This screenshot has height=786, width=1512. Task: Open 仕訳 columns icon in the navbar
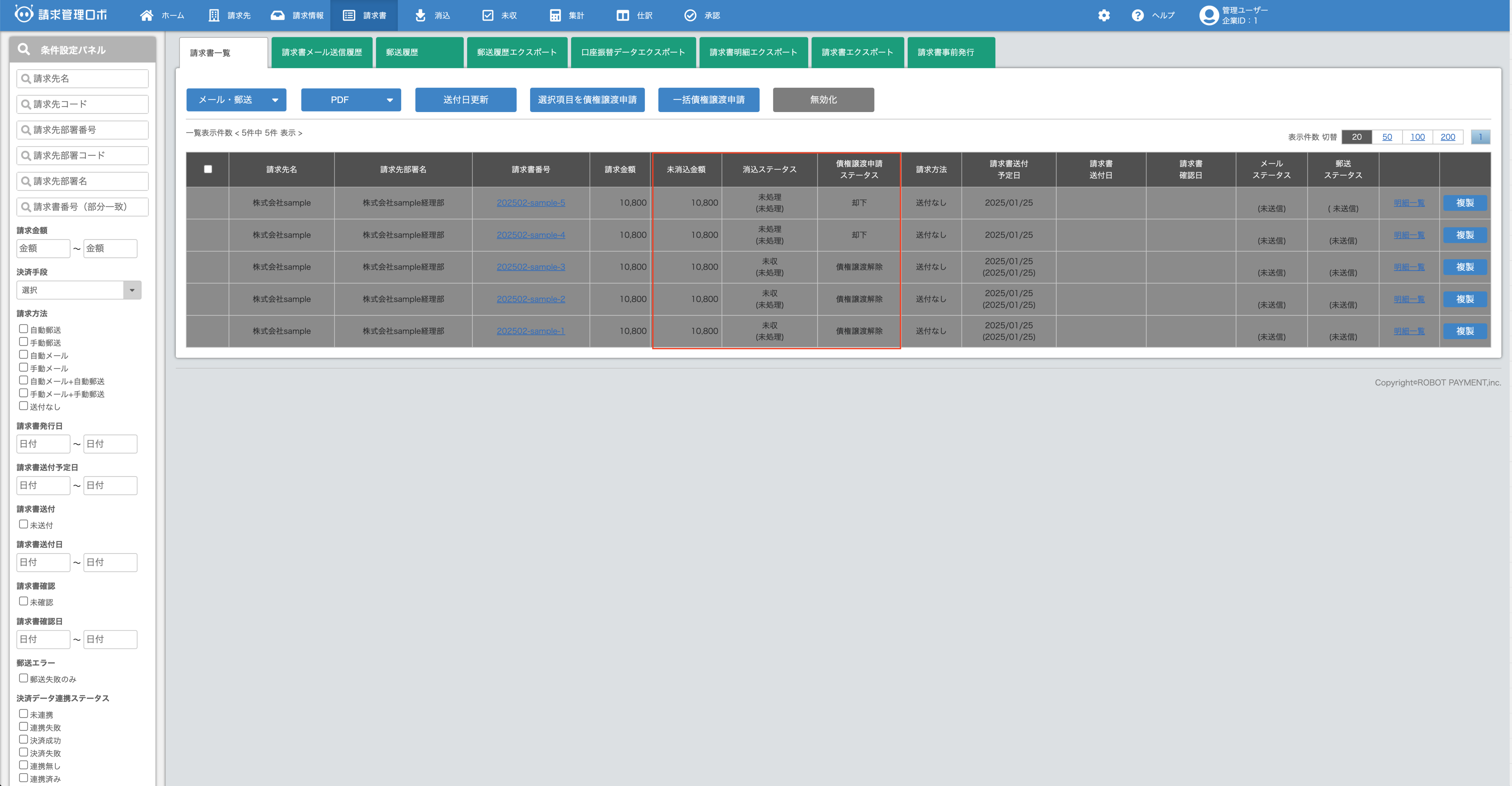click(623, 15)
